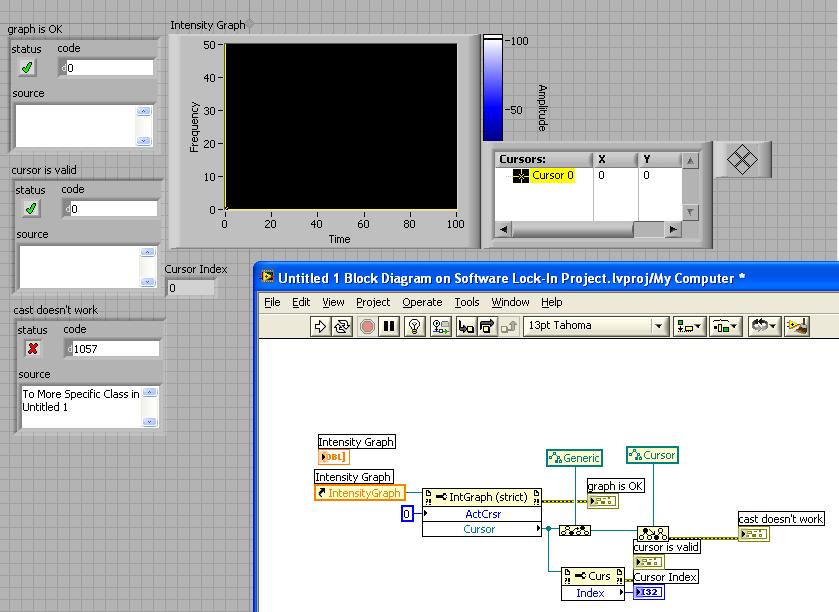Image resolution: width=839 pixels, height=612 pixels.
Task: Click the Cursor property row in IntGraph node
Action: click(x=482, y=529)
